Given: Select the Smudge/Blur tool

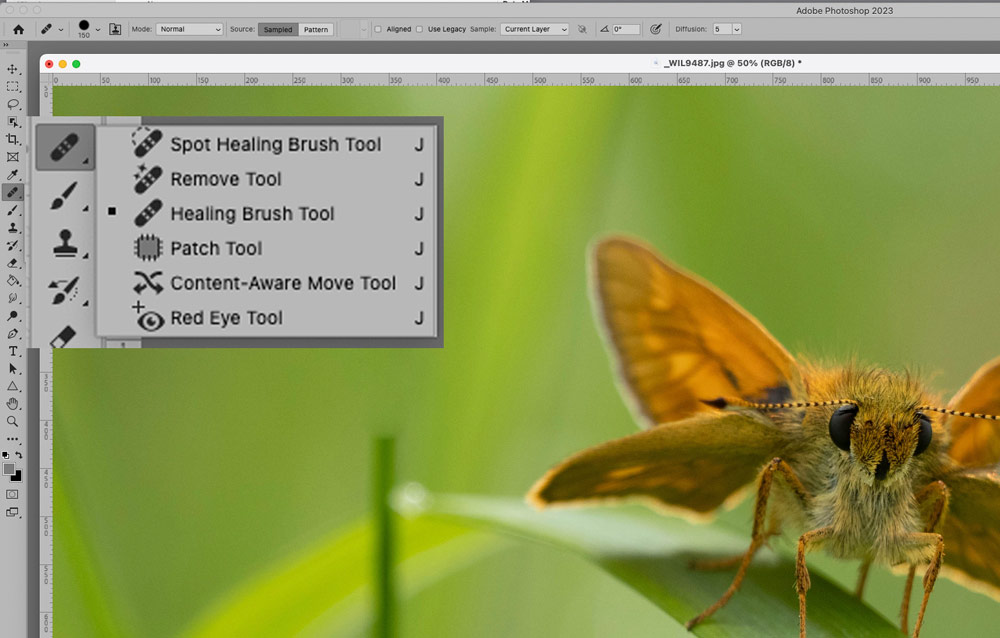Looking at the screenshot, I should 12,298.
